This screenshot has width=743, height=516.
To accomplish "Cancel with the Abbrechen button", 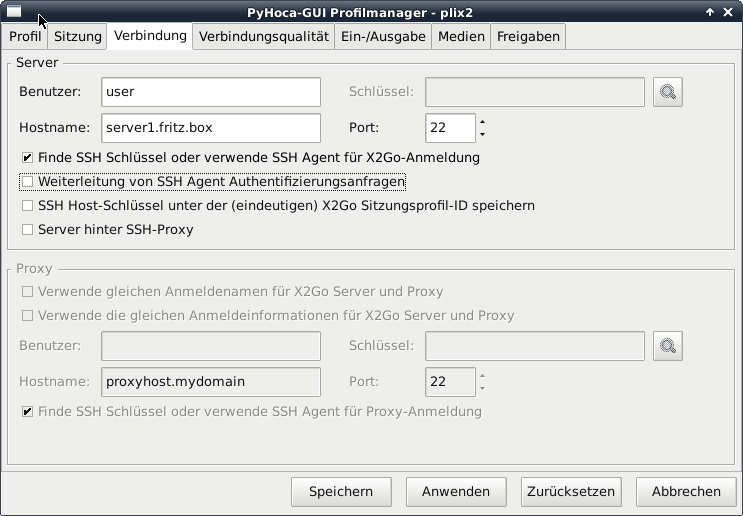I will point(686,492).
